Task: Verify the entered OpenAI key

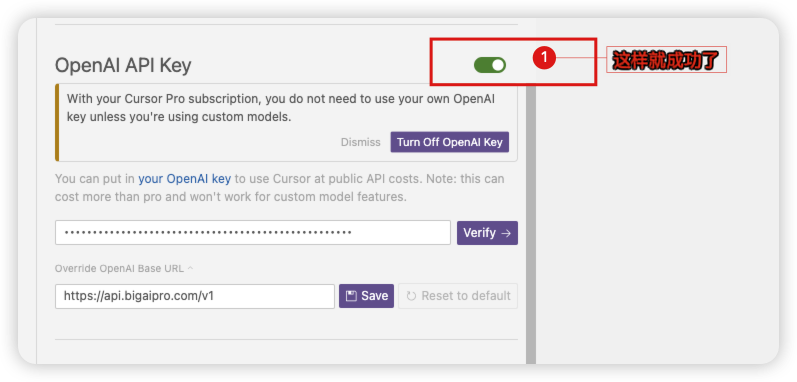Action: [487, 233]
